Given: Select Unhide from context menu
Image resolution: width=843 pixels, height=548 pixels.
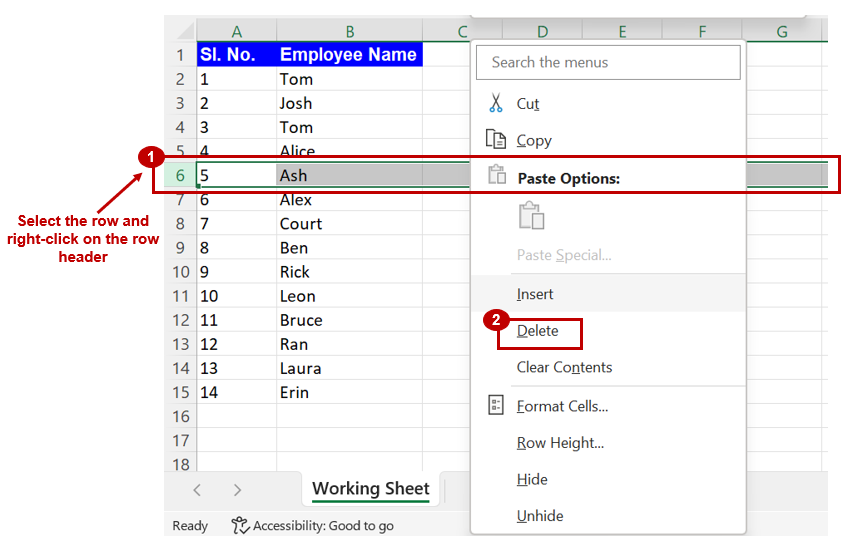Looking at the screenshot, I should coord(608,515).
